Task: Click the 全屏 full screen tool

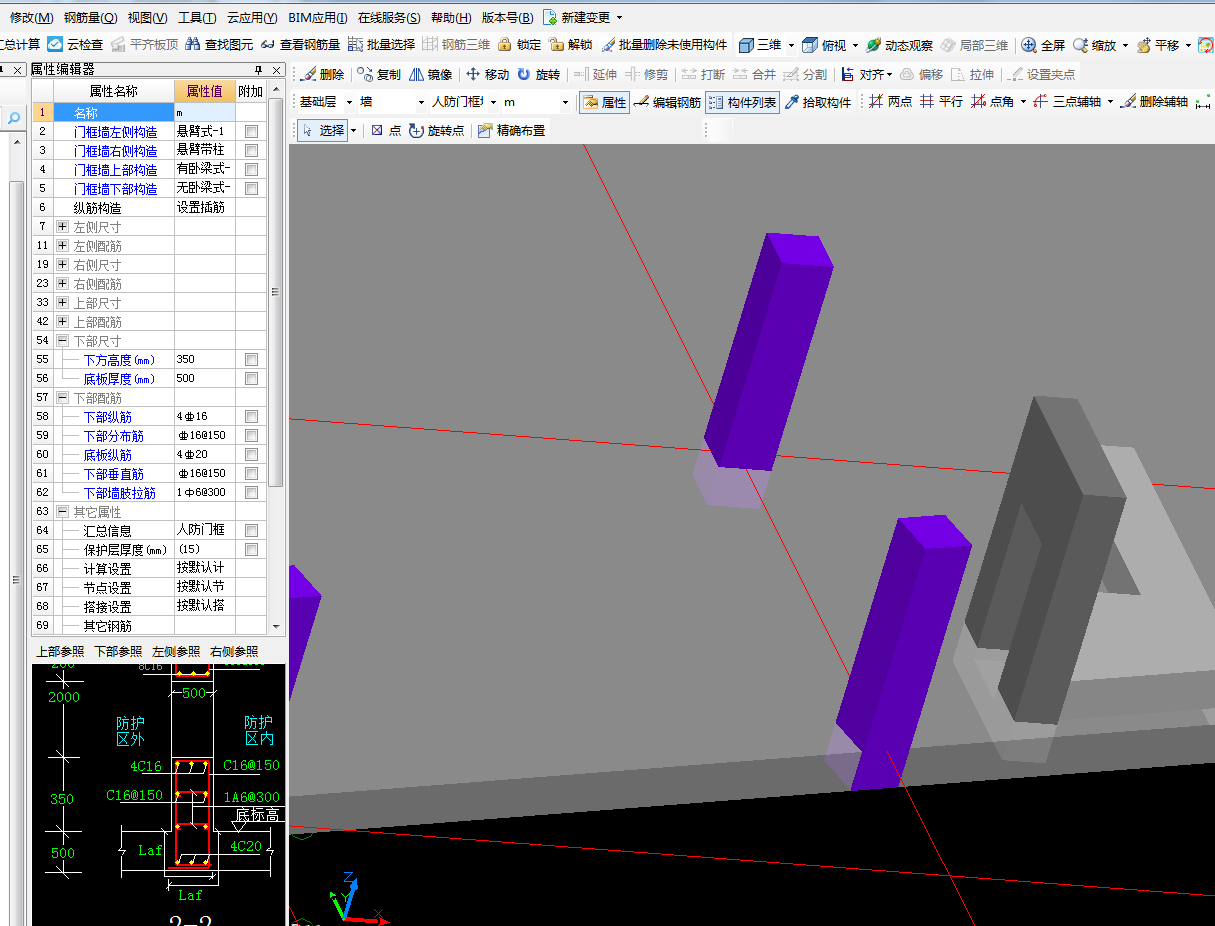Action: coord(1043,45)
